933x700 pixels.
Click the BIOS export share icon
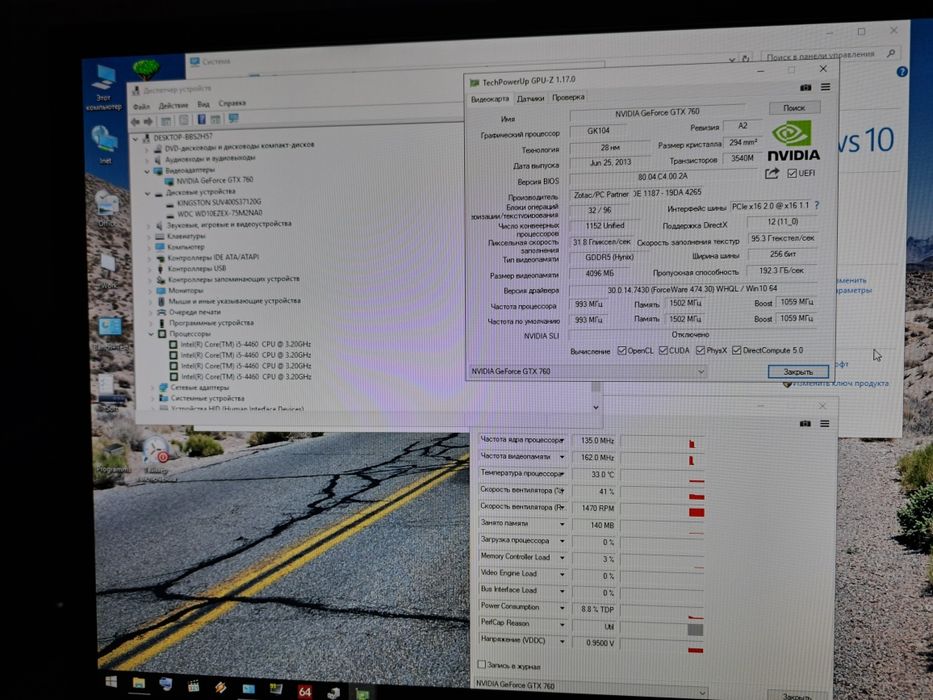click(x=772, y=173)
